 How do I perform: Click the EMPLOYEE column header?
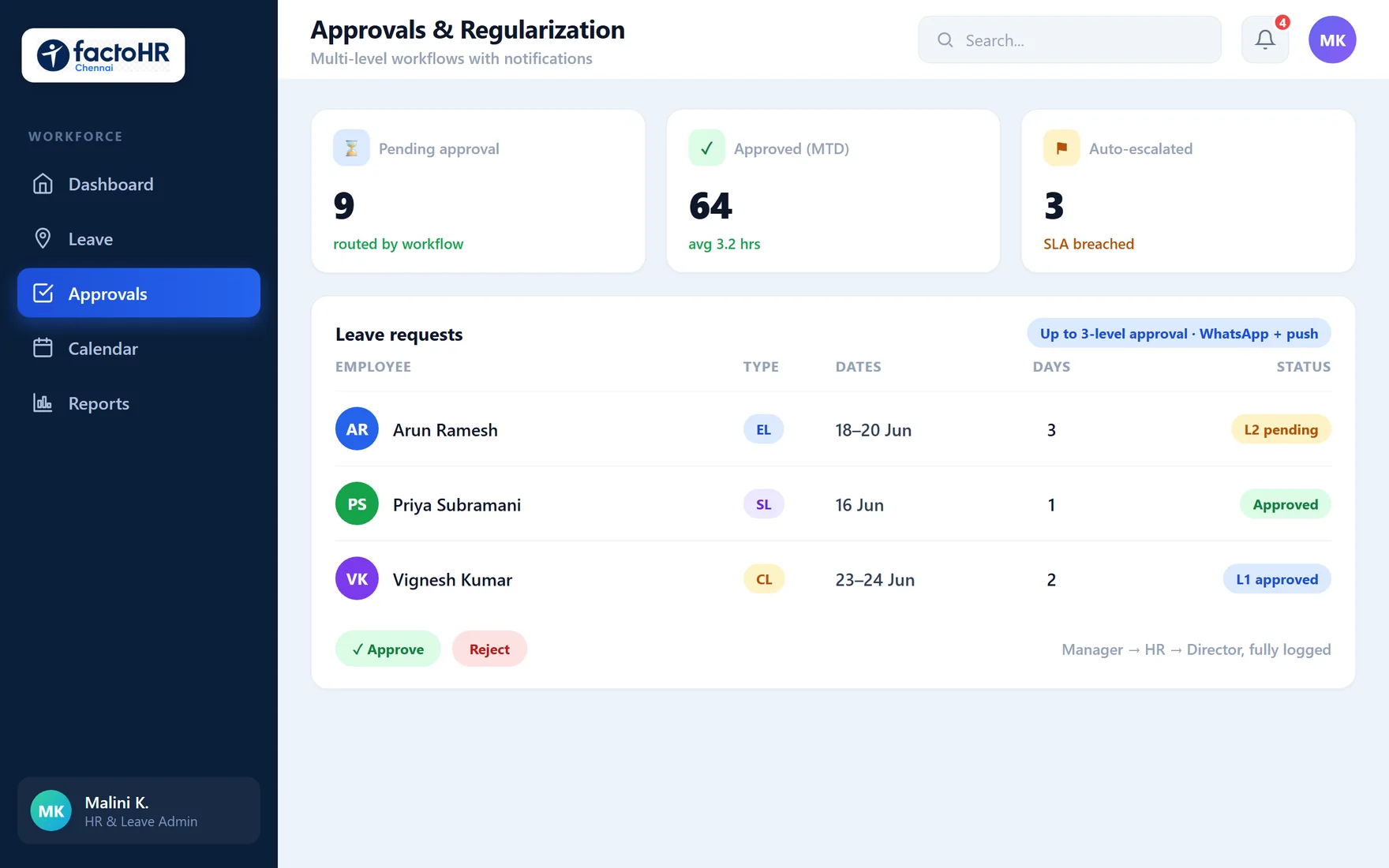click(373, 367)
